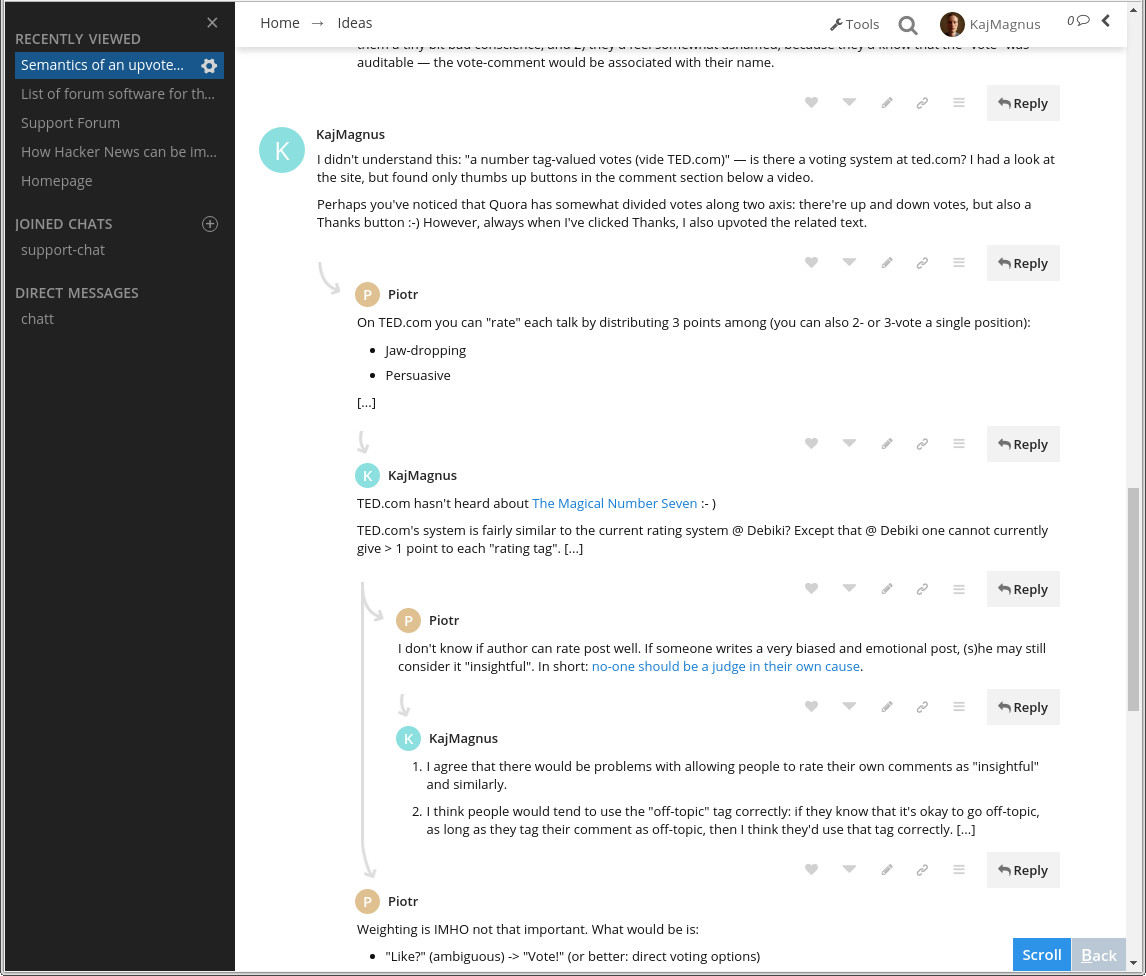Image resolution: width=1146 pixels, height=976 pixels.
Task: Toggle the heart on Piotr's TED.com rating post
Action: [x=811, y=443]
